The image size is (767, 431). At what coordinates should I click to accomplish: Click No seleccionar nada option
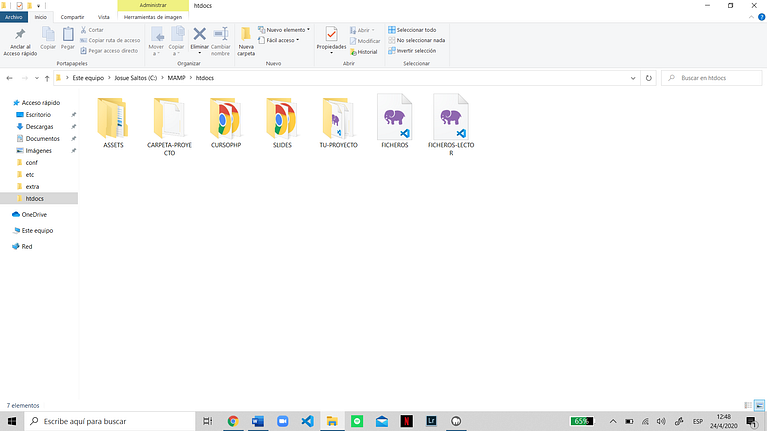tap(416, 40)
